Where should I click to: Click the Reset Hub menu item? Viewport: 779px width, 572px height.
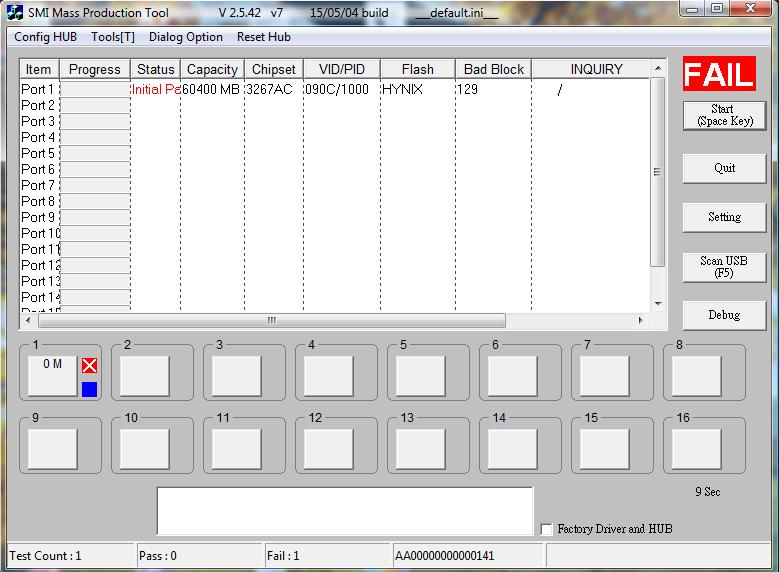[264, 37]
